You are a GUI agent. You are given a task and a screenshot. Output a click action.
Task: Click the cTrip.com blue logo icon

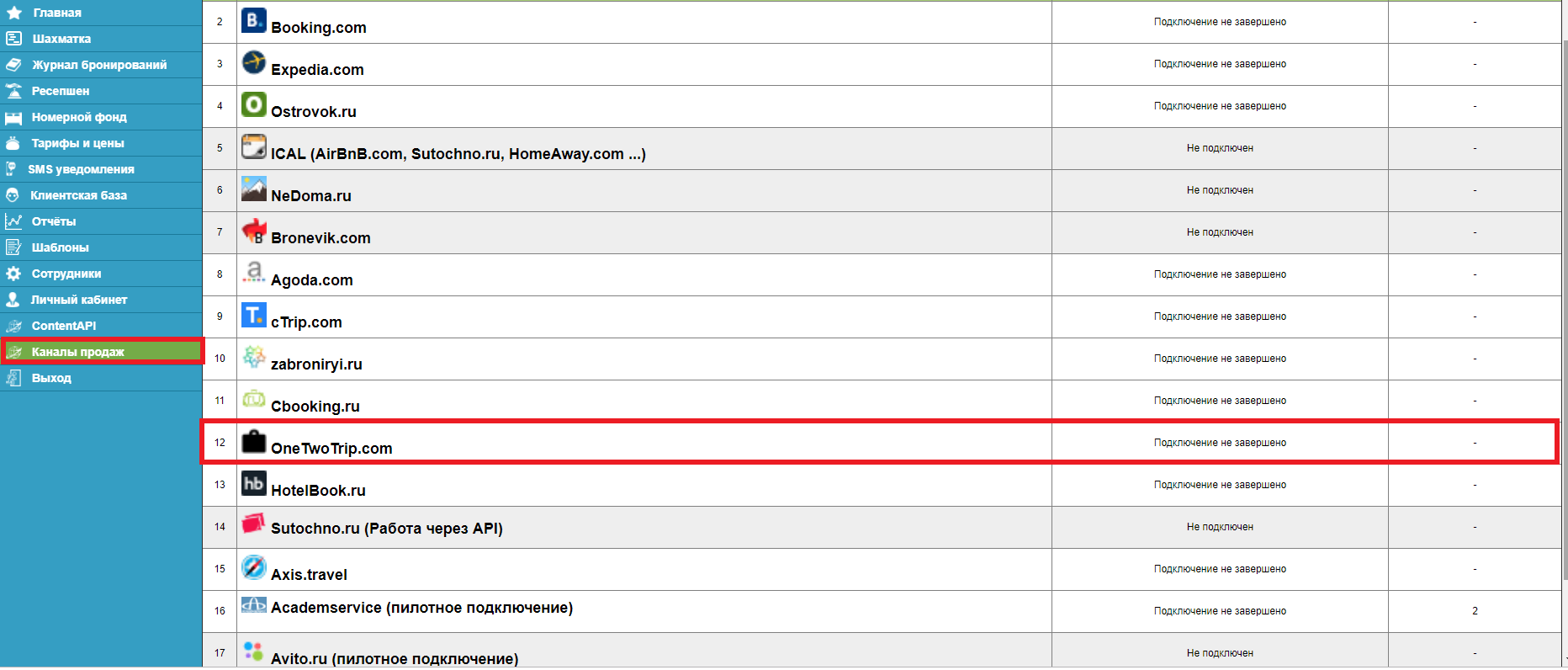(x=253, y=315)
